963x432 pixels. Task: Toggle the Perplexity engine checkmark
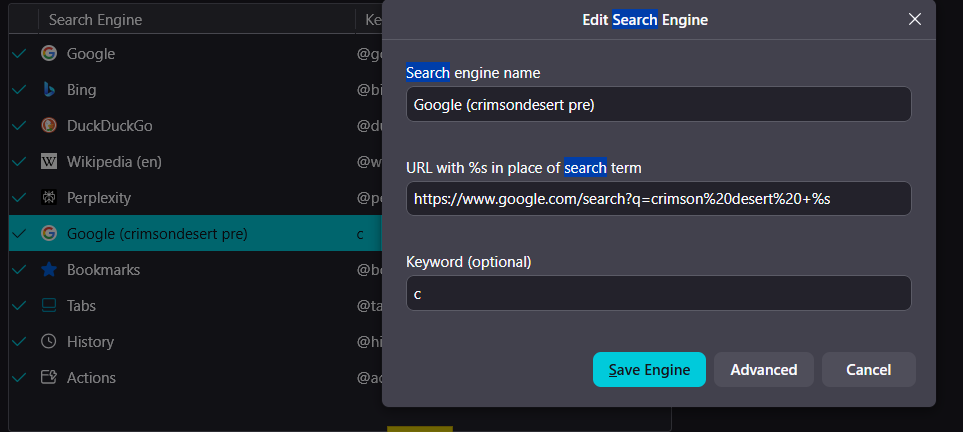click(x=19, y=197)
